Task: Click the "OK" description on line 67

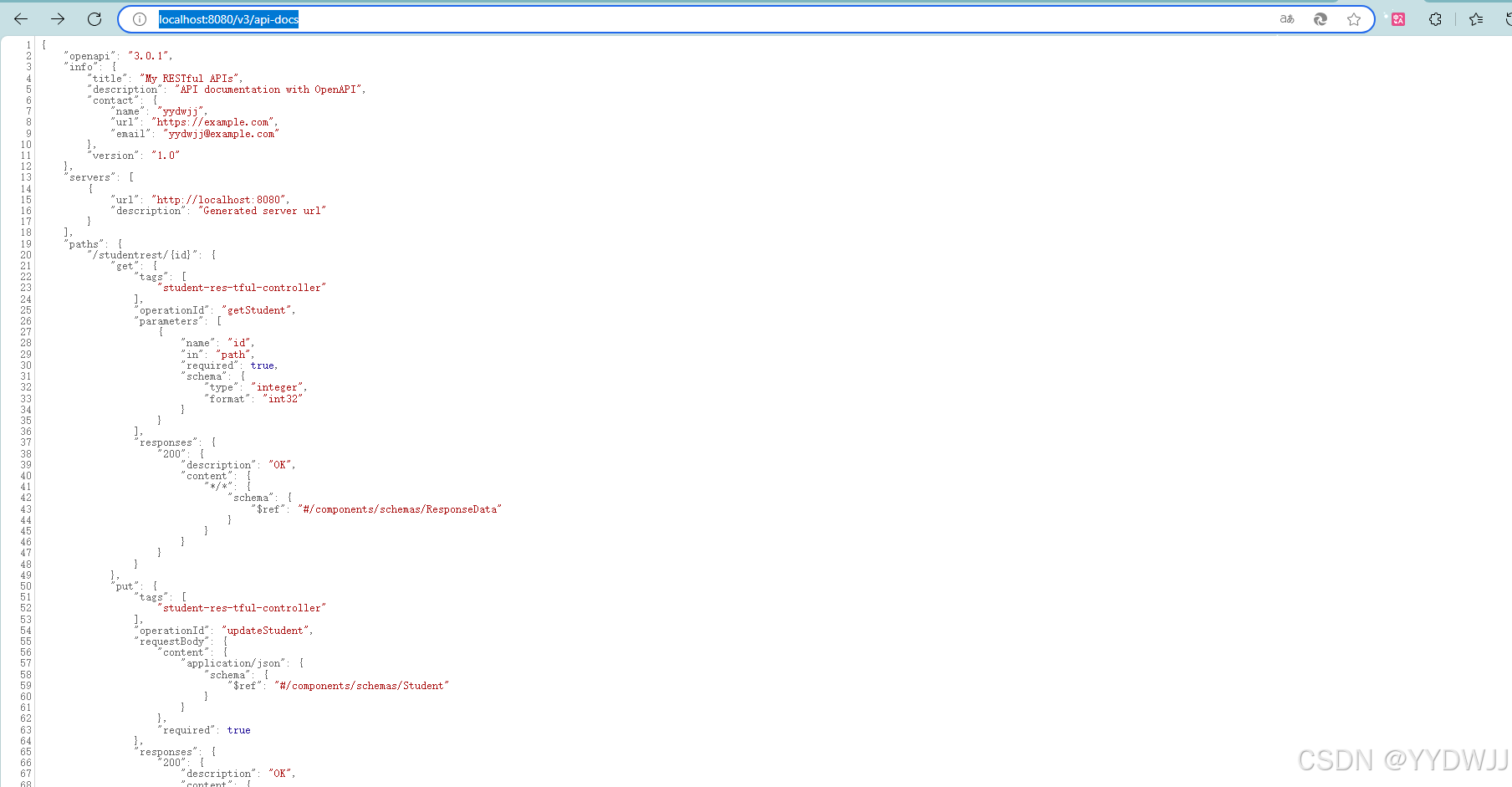Action: [280, 774]
